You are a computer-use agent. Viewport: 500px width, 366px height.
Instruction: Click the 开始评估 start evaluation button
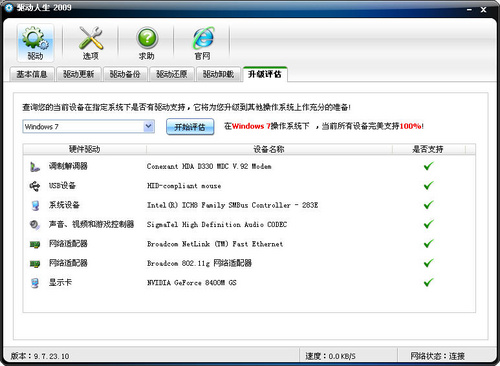point(190,127)
